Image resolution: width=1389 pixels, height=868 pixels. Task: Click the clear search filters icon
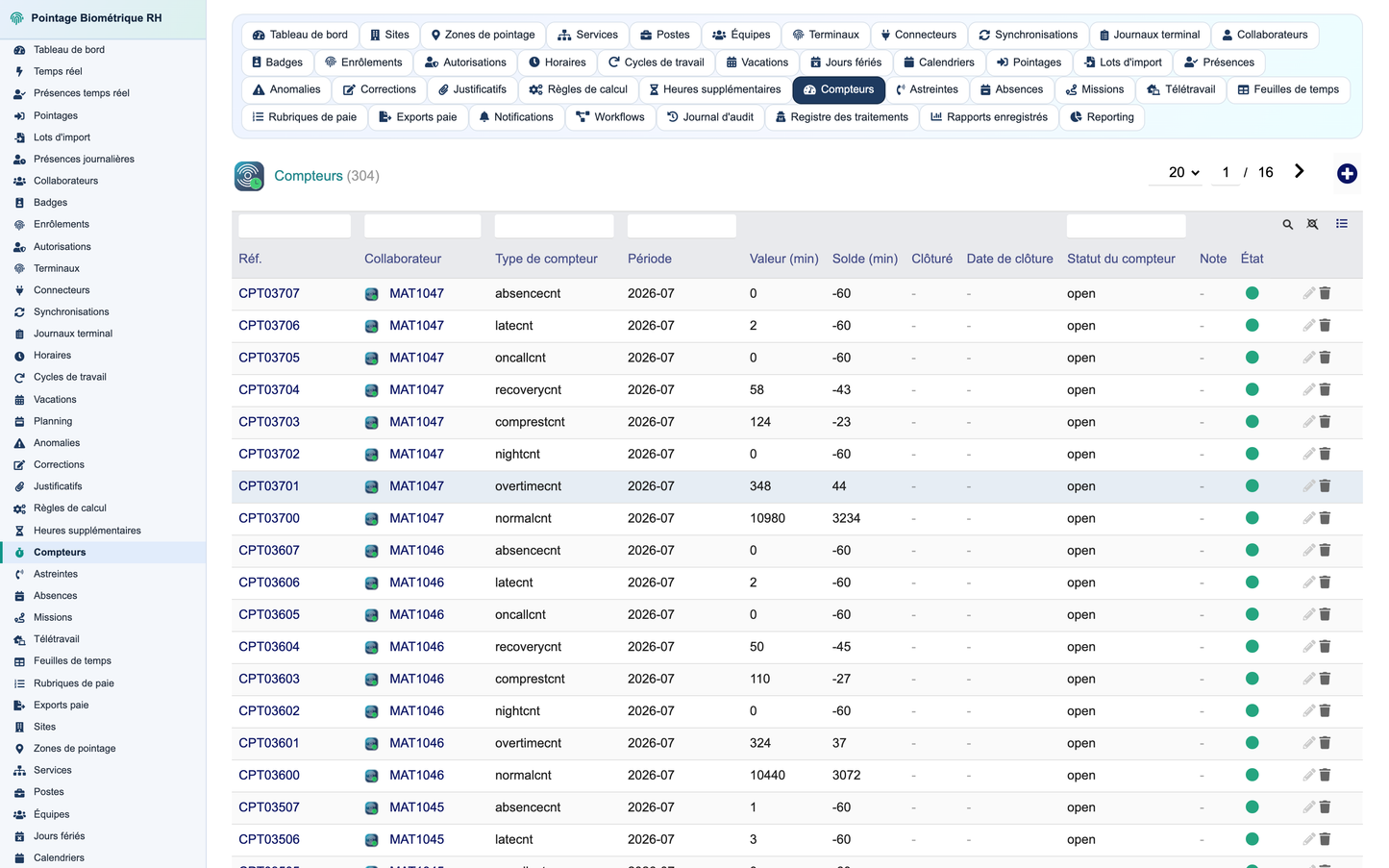(1312, 224)
